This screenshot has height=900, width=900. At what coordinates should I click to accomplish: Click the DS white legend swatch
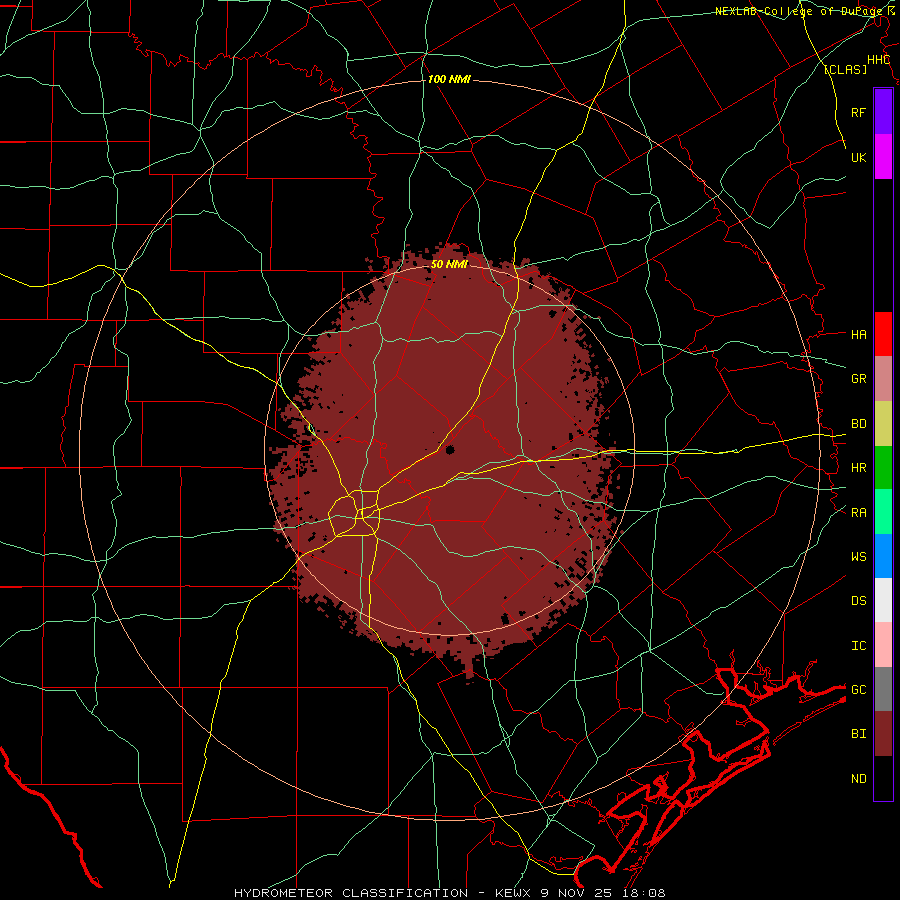(x=883, y=600)
